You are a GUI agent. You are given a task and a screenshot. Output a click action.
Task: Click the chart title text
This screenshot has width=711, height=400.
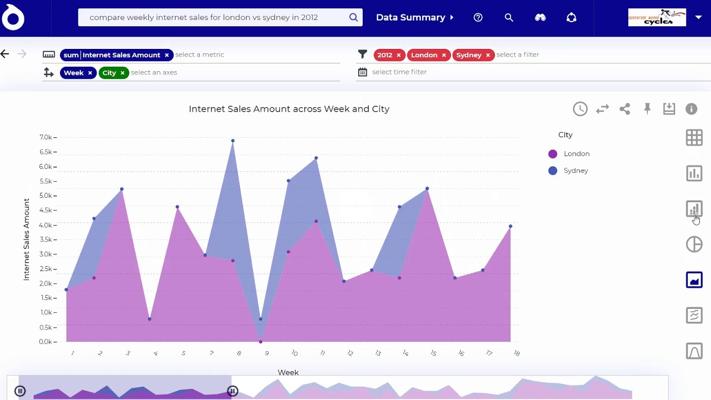pos(289,109)
